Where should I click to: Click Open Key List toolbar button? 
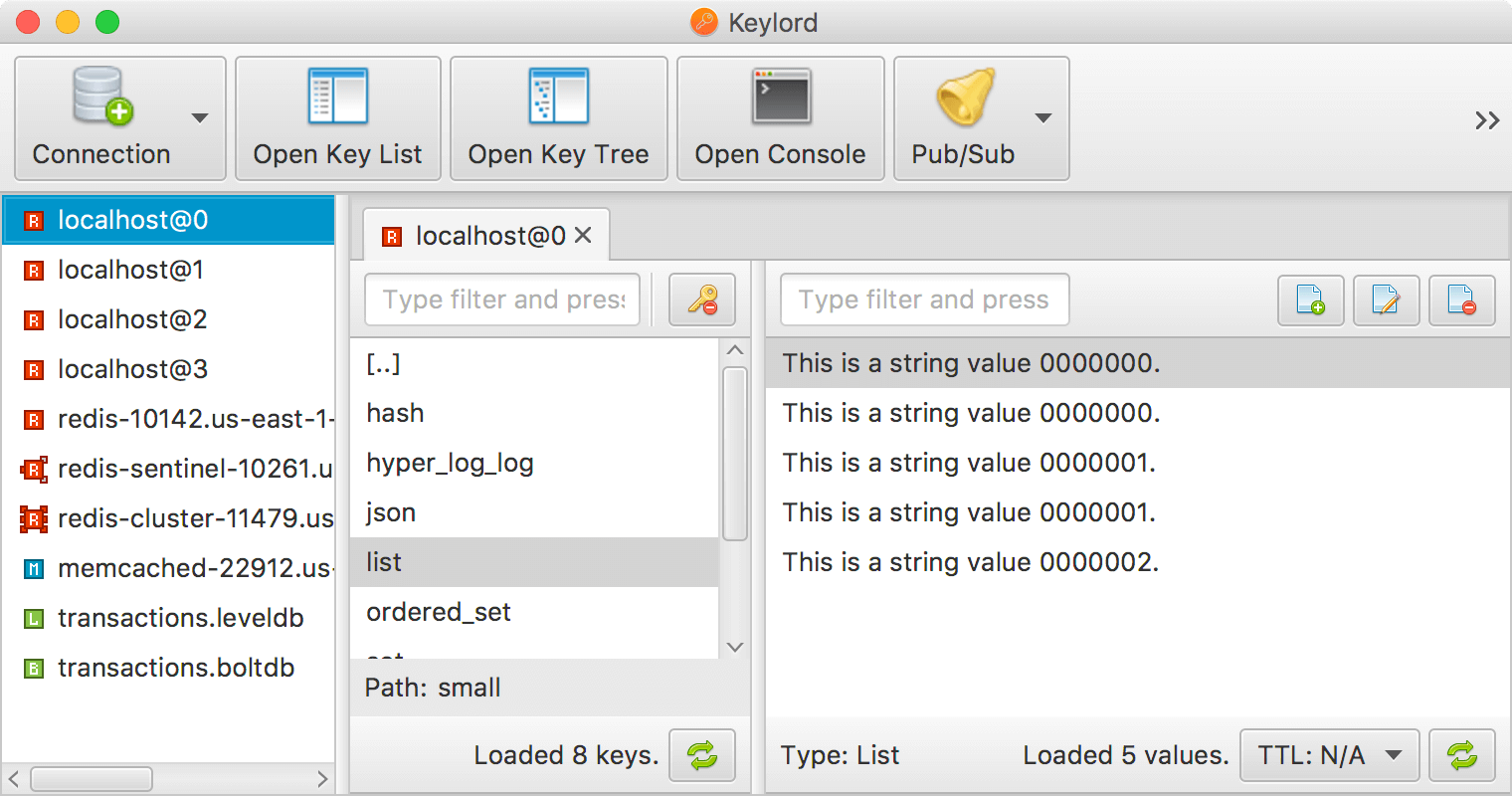(x=338, y=118)
